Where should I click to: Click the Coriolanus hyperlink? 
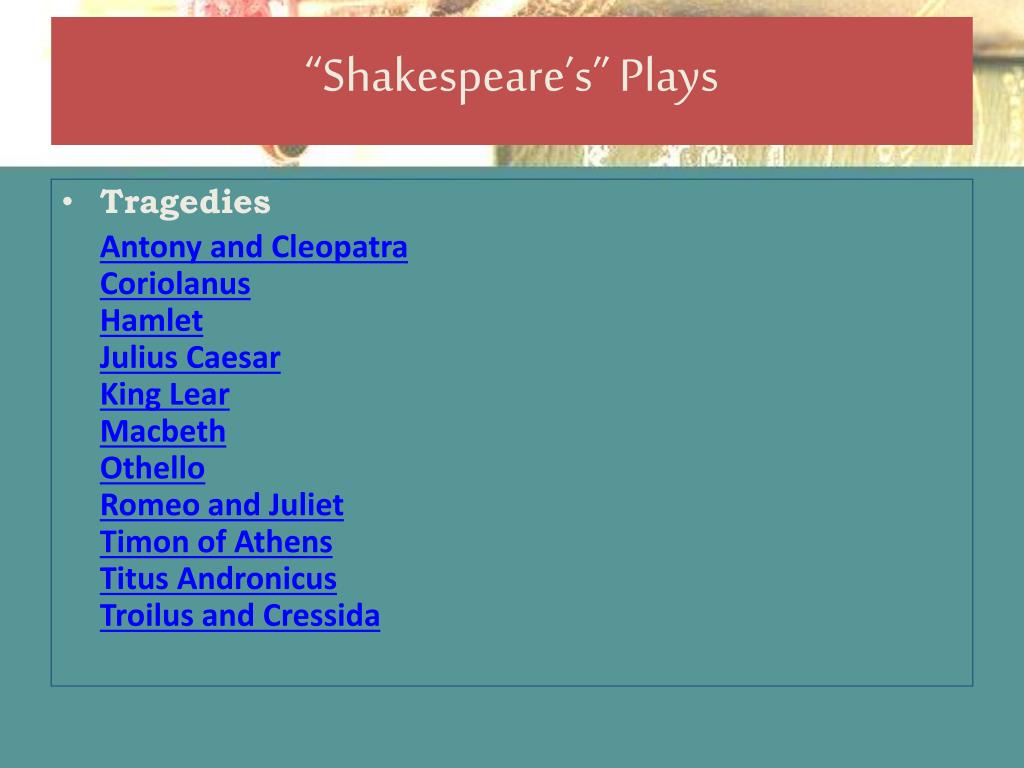pos(175,284)
